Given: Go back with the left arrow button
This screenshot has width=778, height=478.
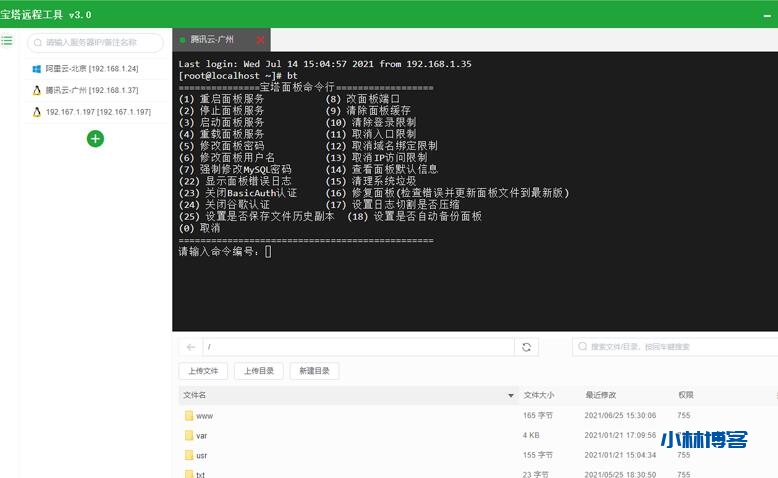Looking at the screenshot, I should [191, 347].
